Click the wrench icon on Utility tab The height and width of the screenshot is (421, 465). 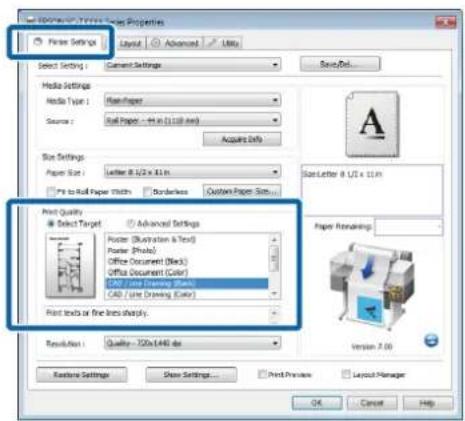point(212,43)
